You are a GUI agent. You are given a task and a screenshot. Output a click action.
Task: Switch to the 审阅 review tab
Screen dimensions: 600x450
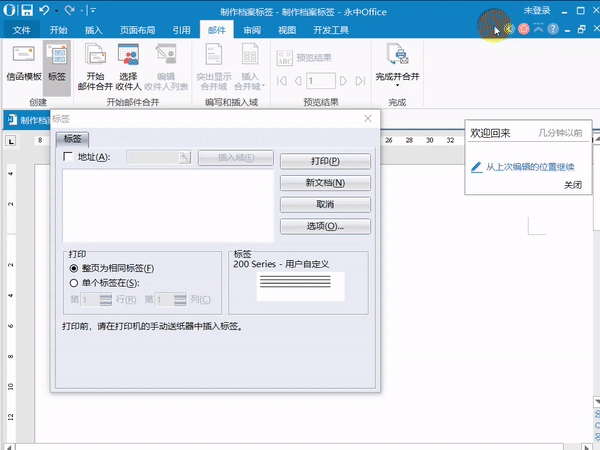(x=252, y=31)
